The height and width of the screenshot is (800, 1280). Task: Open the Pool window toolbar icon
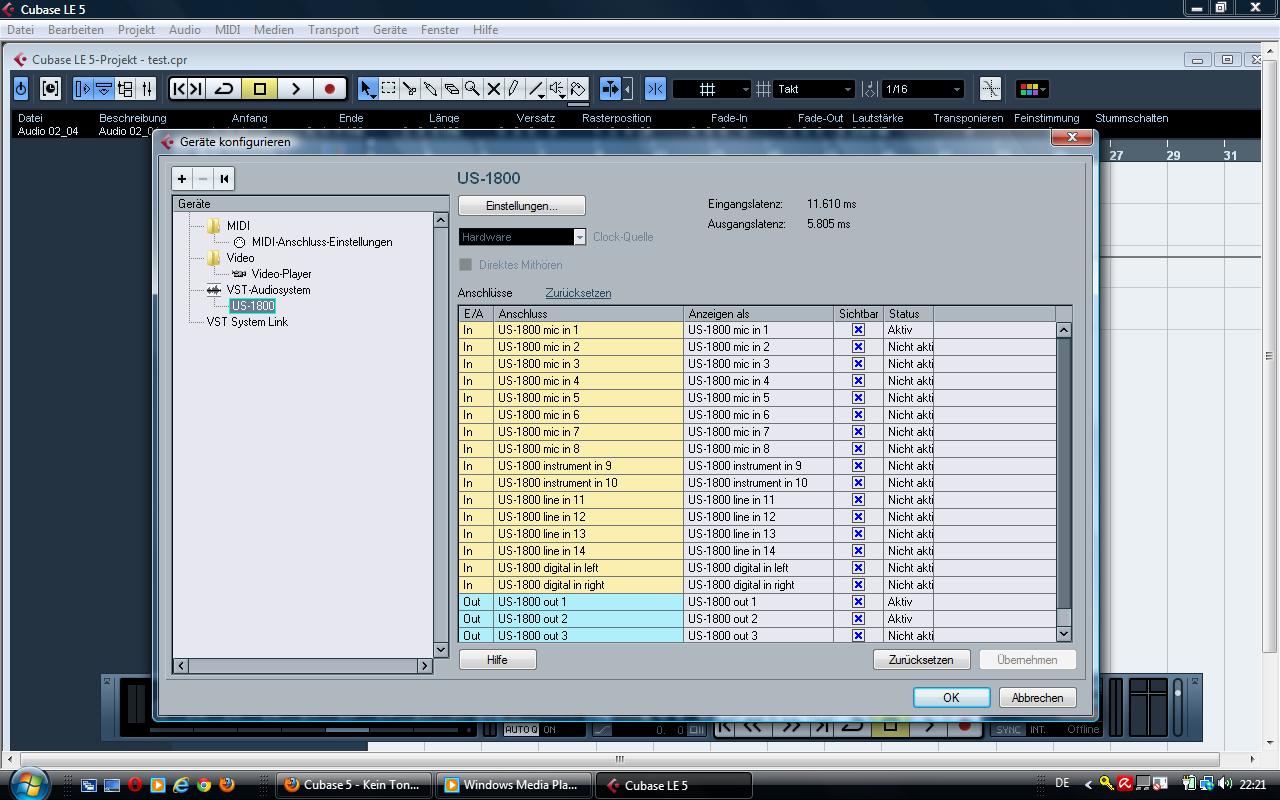tap(125, 89)
